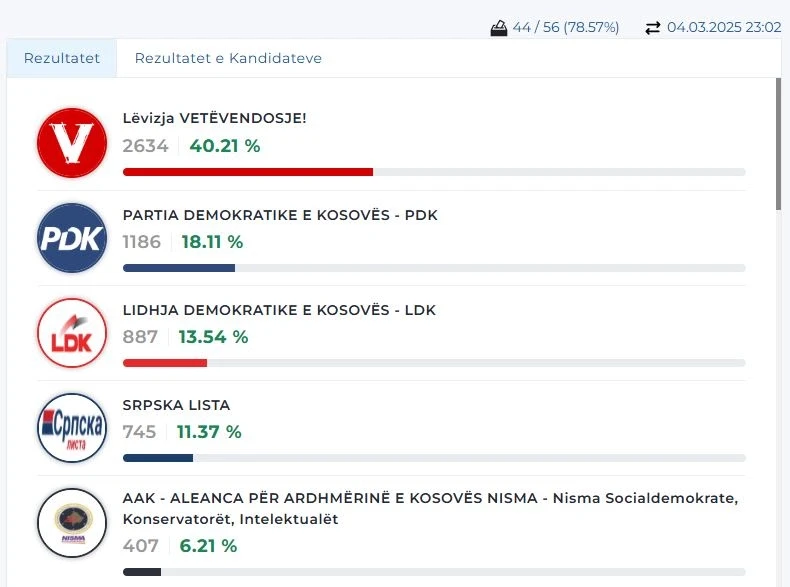
Task: Click the PDK party logo
Action: 71,238
